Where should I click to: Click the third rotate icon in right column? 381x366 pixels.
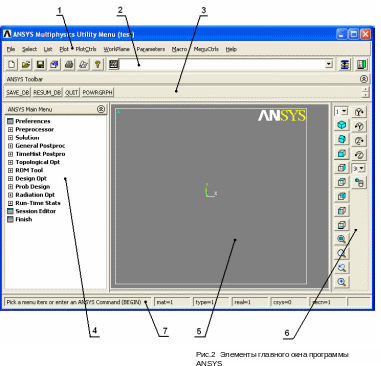pos(359,141)
